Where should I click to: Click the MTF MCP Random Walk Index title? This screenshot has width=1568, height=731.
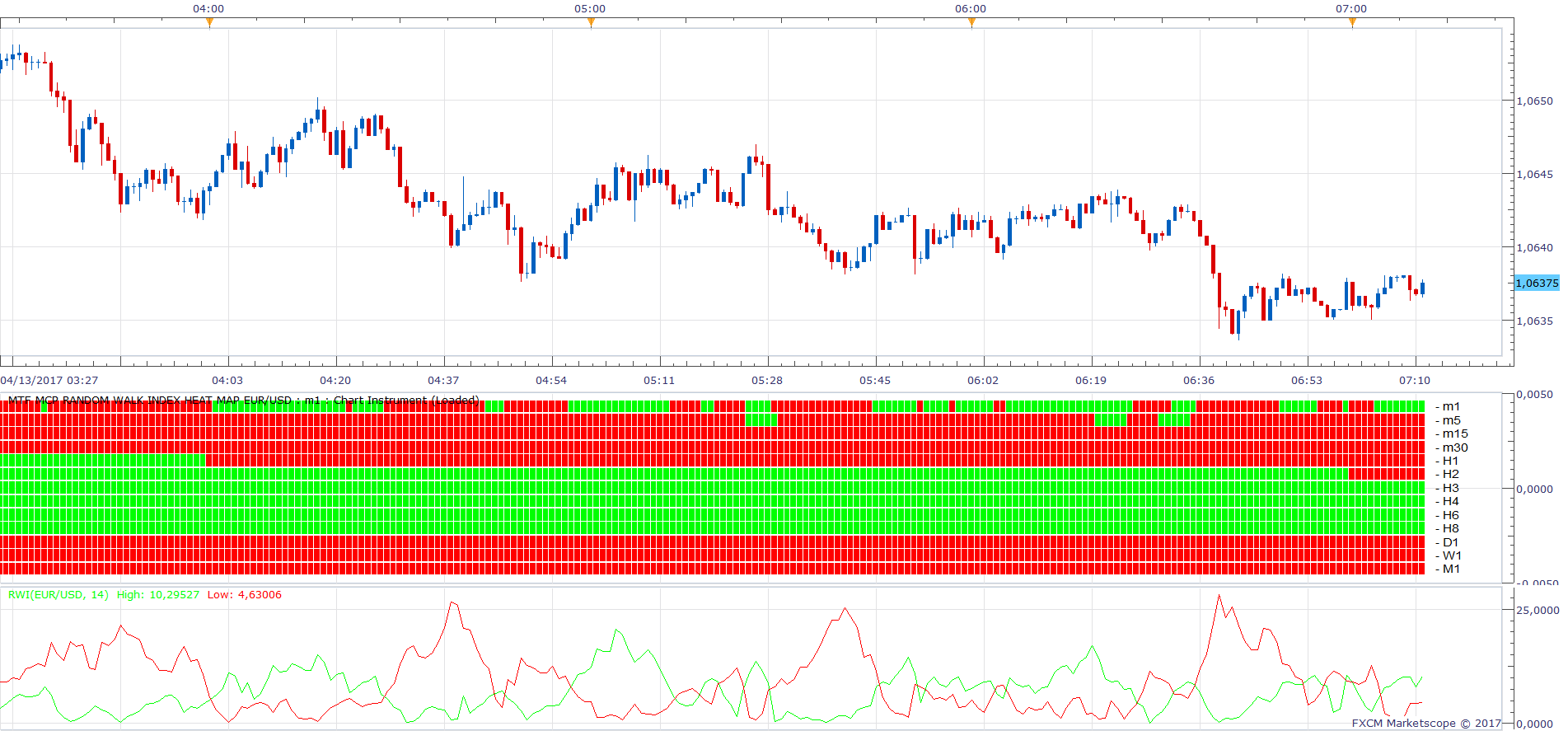(243, 401)
